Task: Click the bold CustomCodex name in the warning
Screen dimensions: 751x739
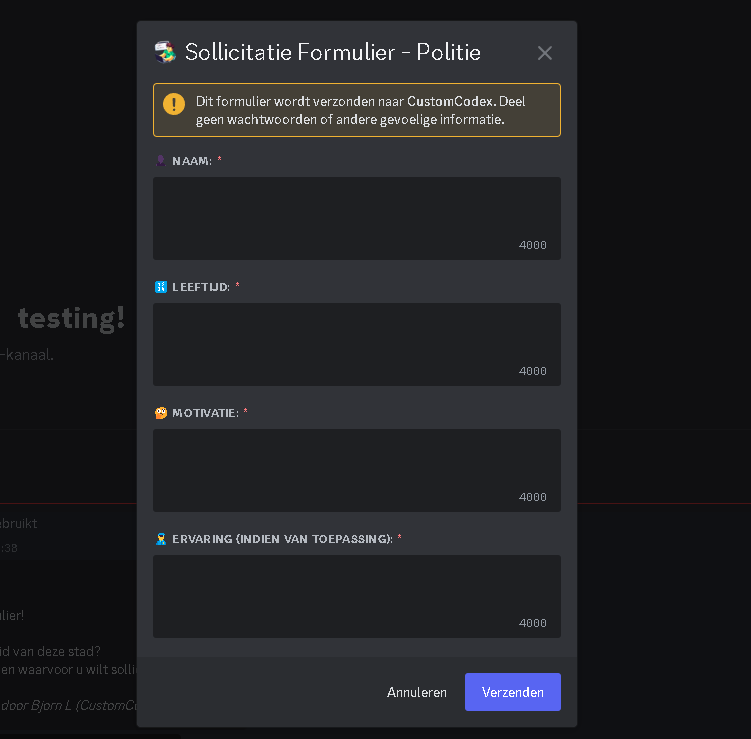Action: (451, 102)
